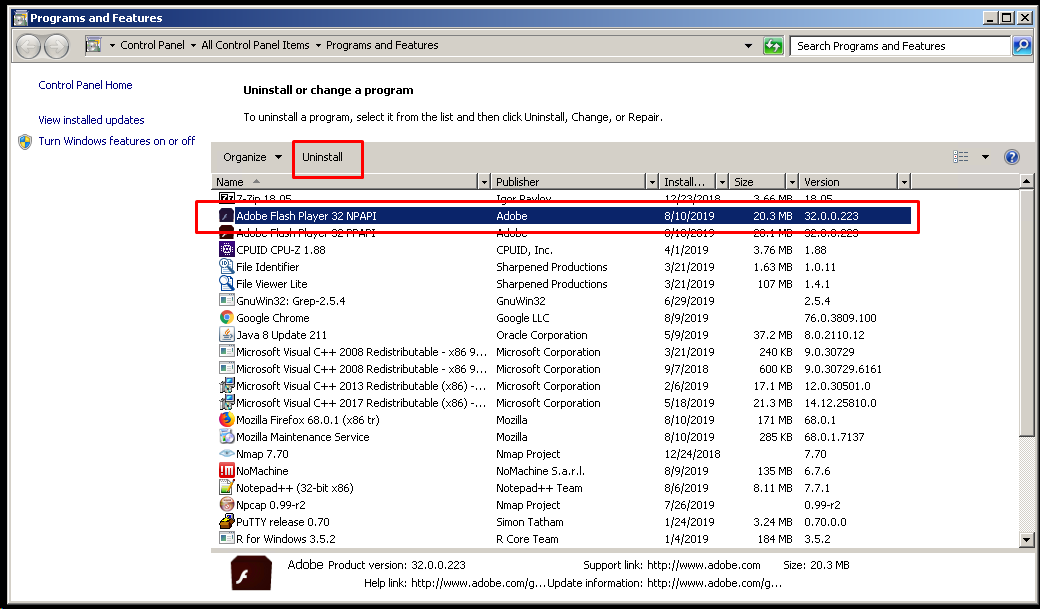Image resolution: width=1040 pixels, height=609 pixels.
Task: Click the Npcap 0.99-r2 icon
Action: coord(227,505)
